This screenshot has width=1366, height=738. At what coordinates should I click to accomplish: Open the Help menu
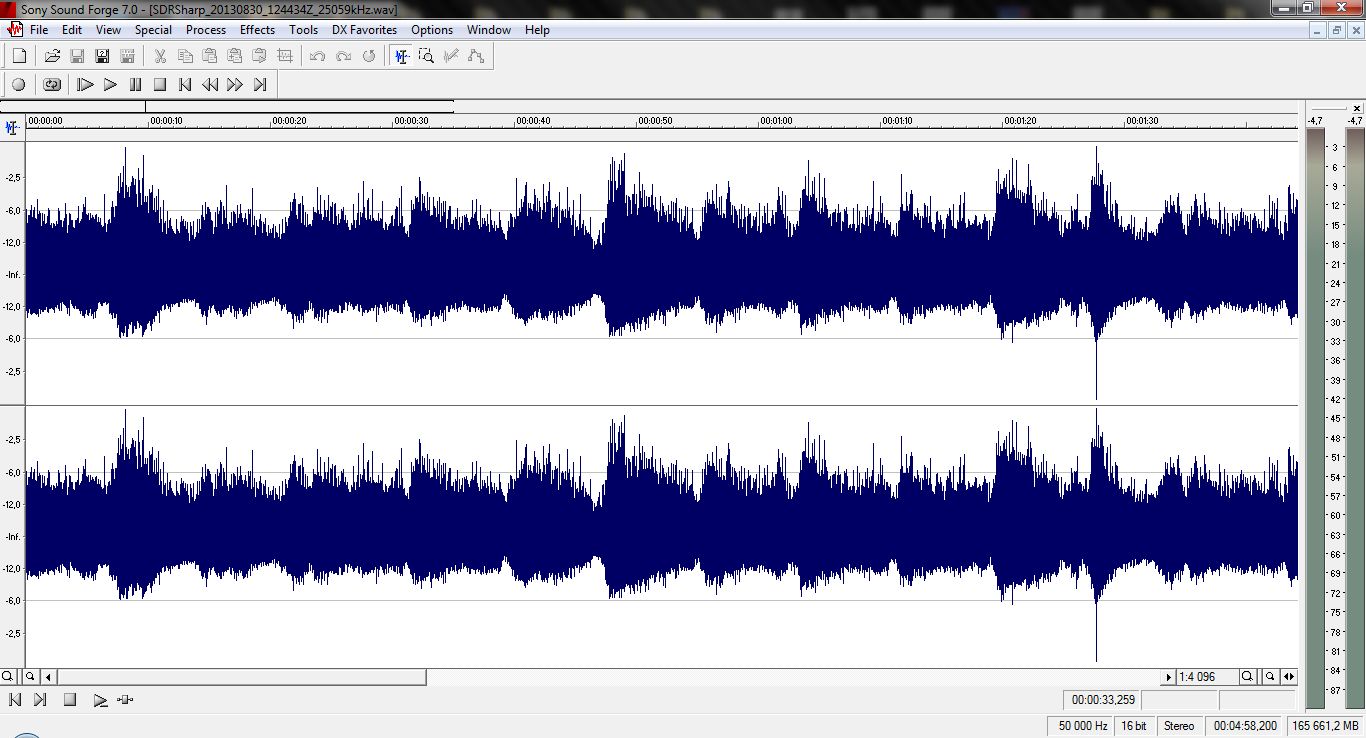(537, 30)
